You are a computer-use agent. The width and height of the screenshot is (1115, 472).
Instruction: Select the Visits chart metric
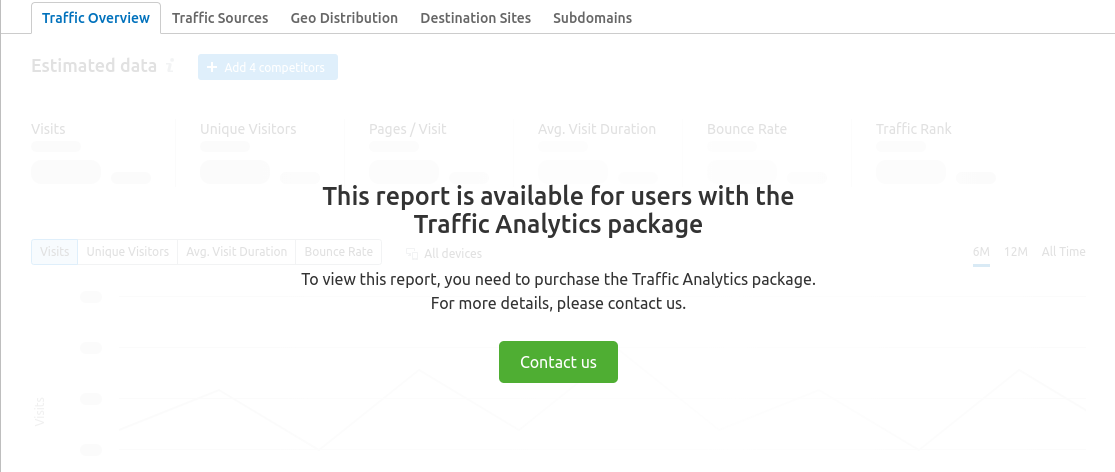click(55, 252)
